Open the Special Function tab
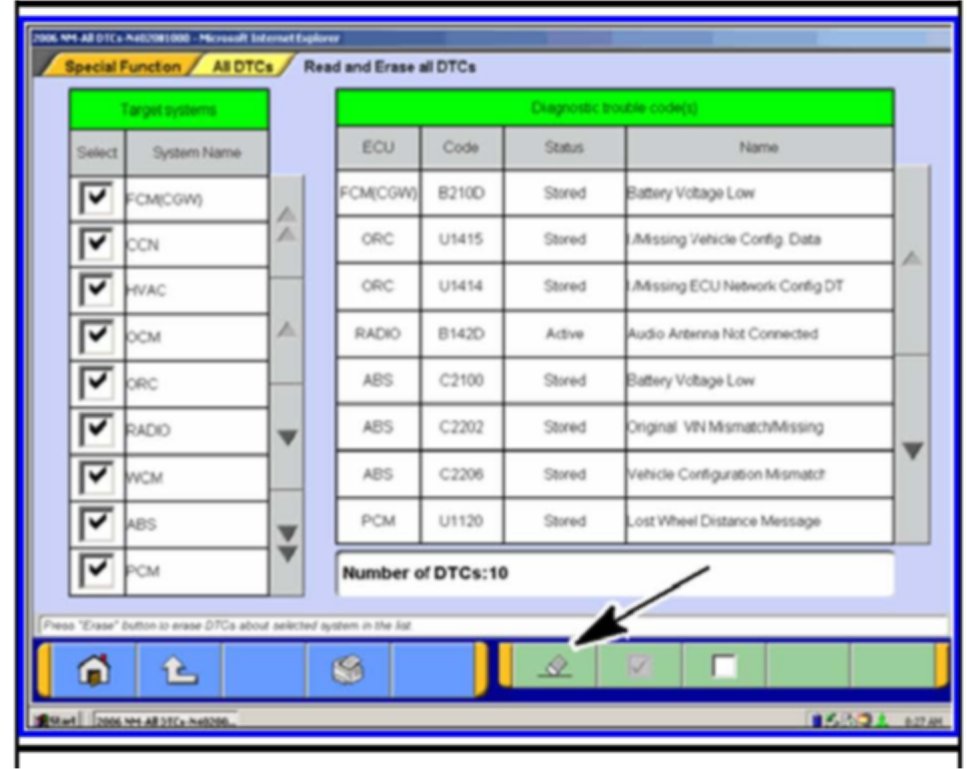The width and height of the screenshot is (967, 769). [122, 68]
